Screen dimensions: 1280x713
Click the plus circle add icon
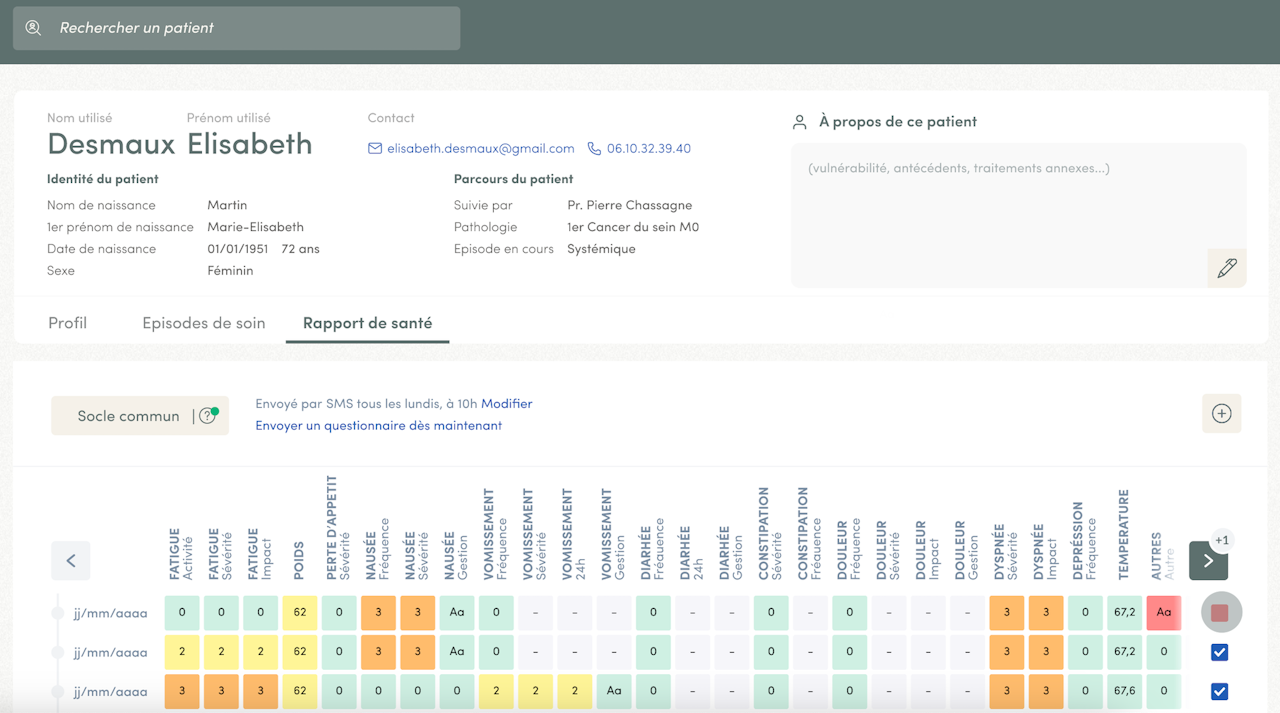coord(1221,414)
